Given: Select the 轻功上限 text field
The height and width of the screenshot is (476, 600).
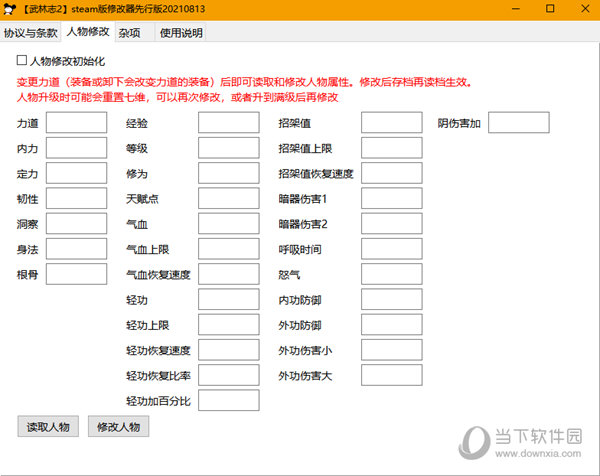Looking at the screenshot, I should tap(229, 324).
